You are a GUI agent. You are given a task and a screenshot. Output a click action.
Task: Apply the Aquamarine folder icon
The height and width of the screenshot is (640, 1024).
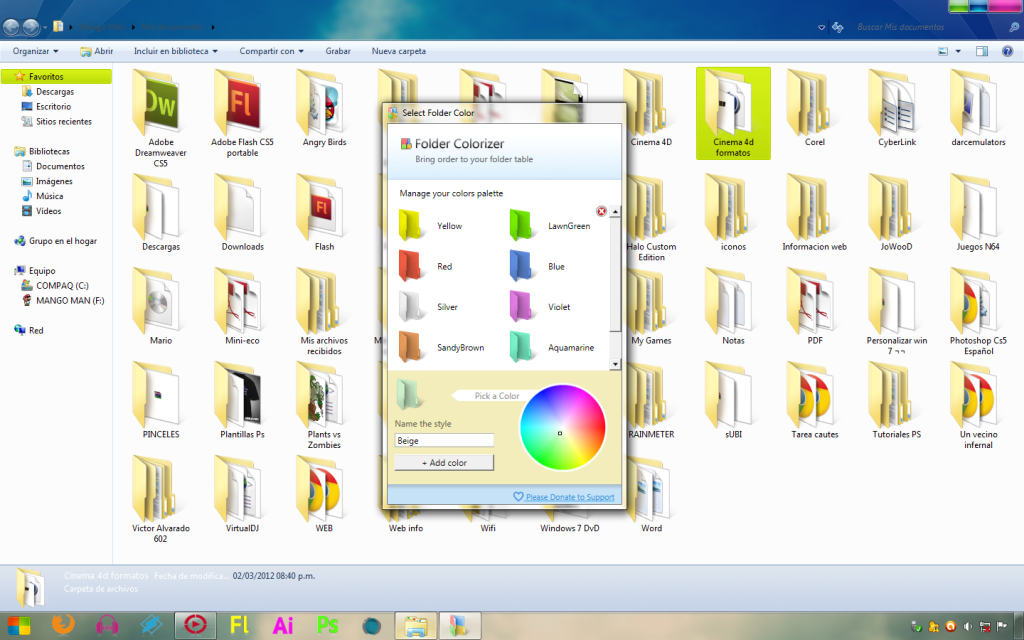[x=520, y=347]
